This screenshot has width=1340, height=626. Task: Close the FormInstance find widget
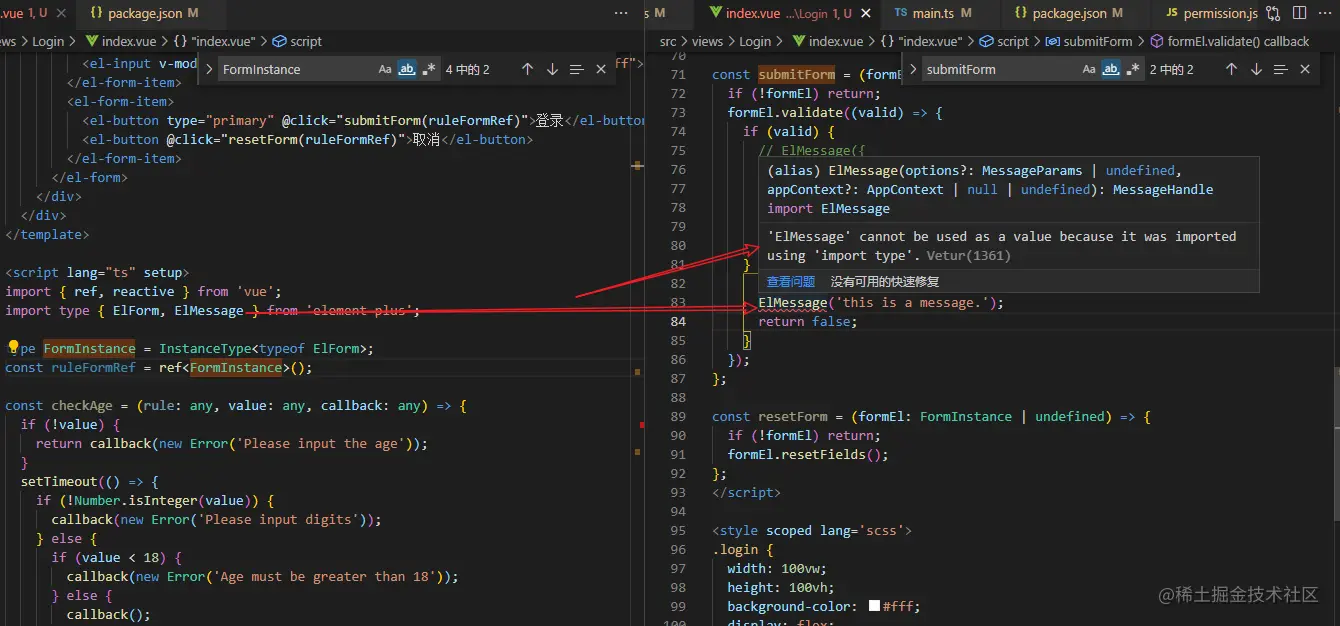tap(600, 70)
